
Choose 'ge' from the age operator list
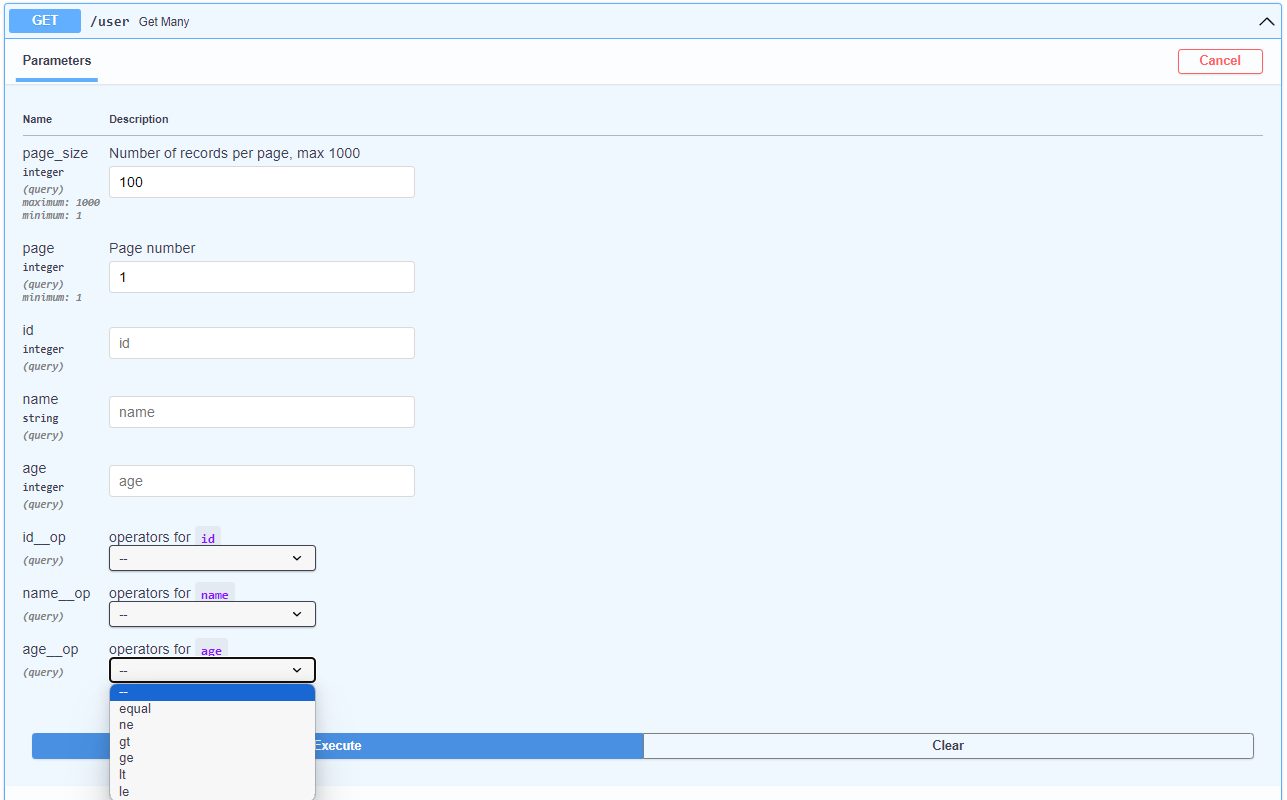[212, 758]
